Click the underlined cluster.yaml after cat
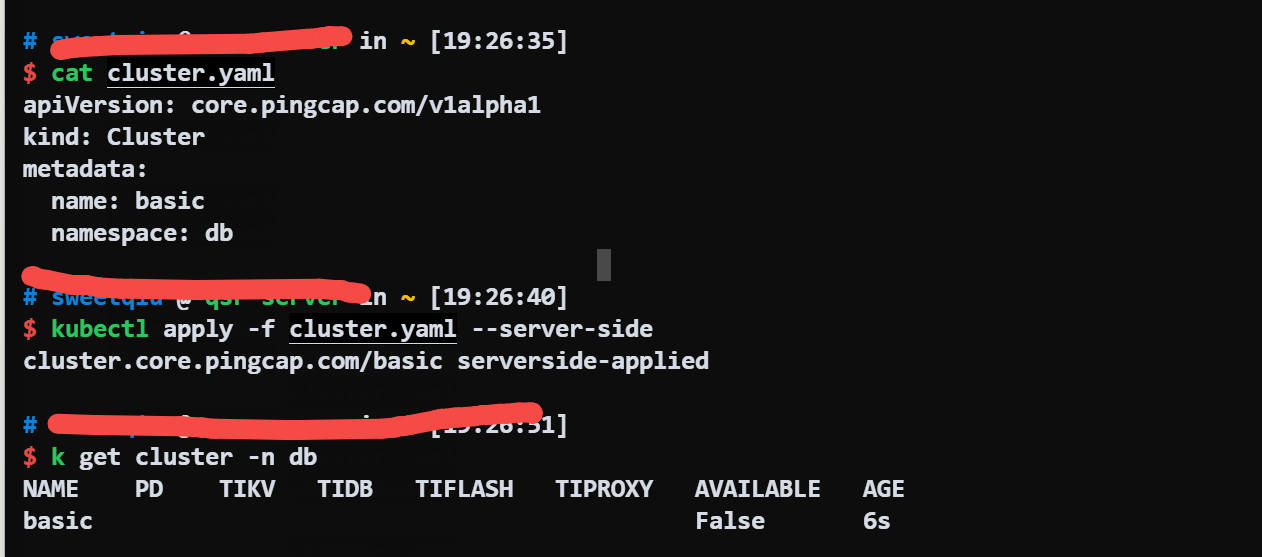Screen dimensions: 1262x557 (x=190, y=73)
